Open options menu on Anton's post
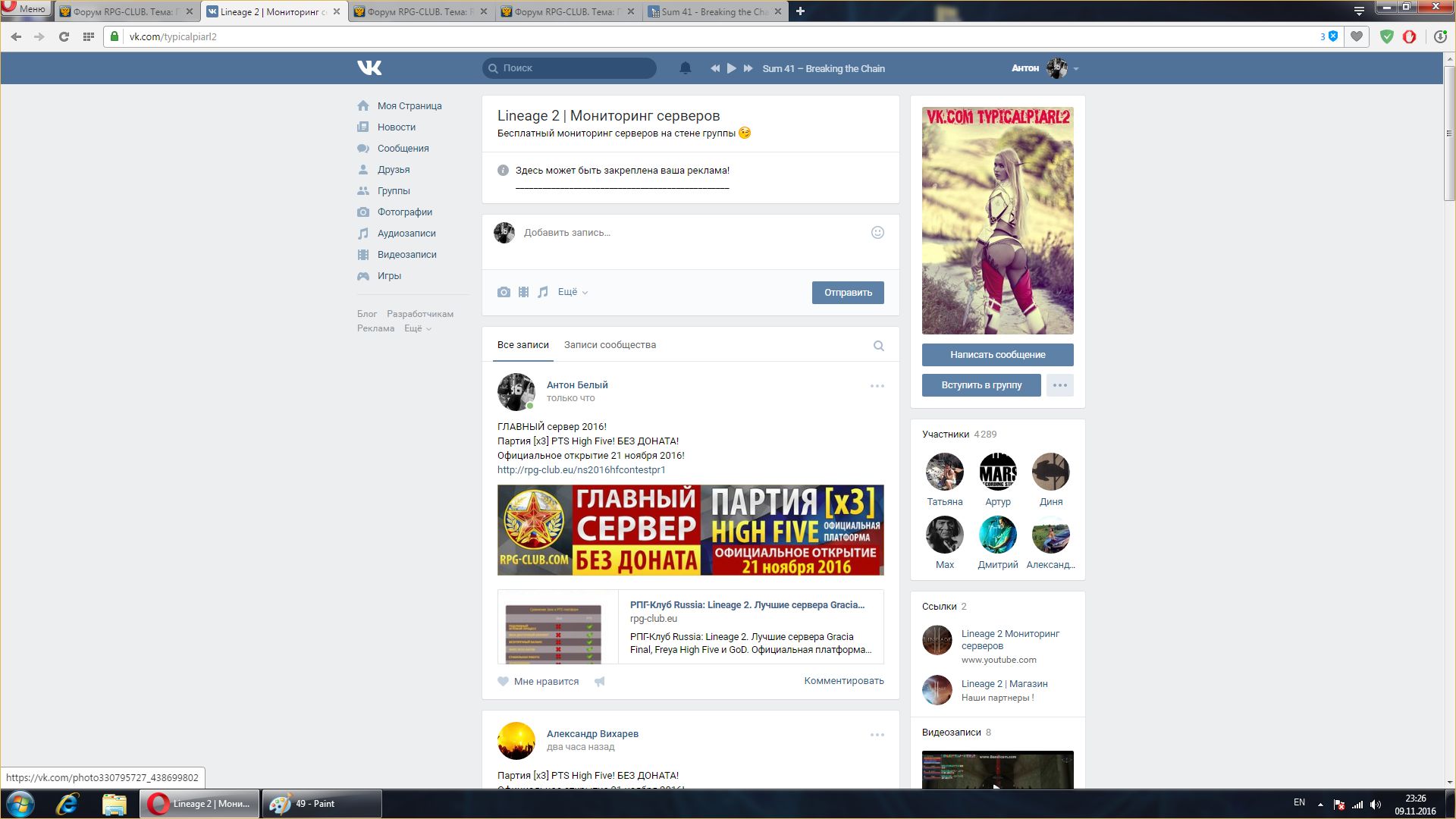This screenshot has width=1456, height=819. (x=877, y=386)
